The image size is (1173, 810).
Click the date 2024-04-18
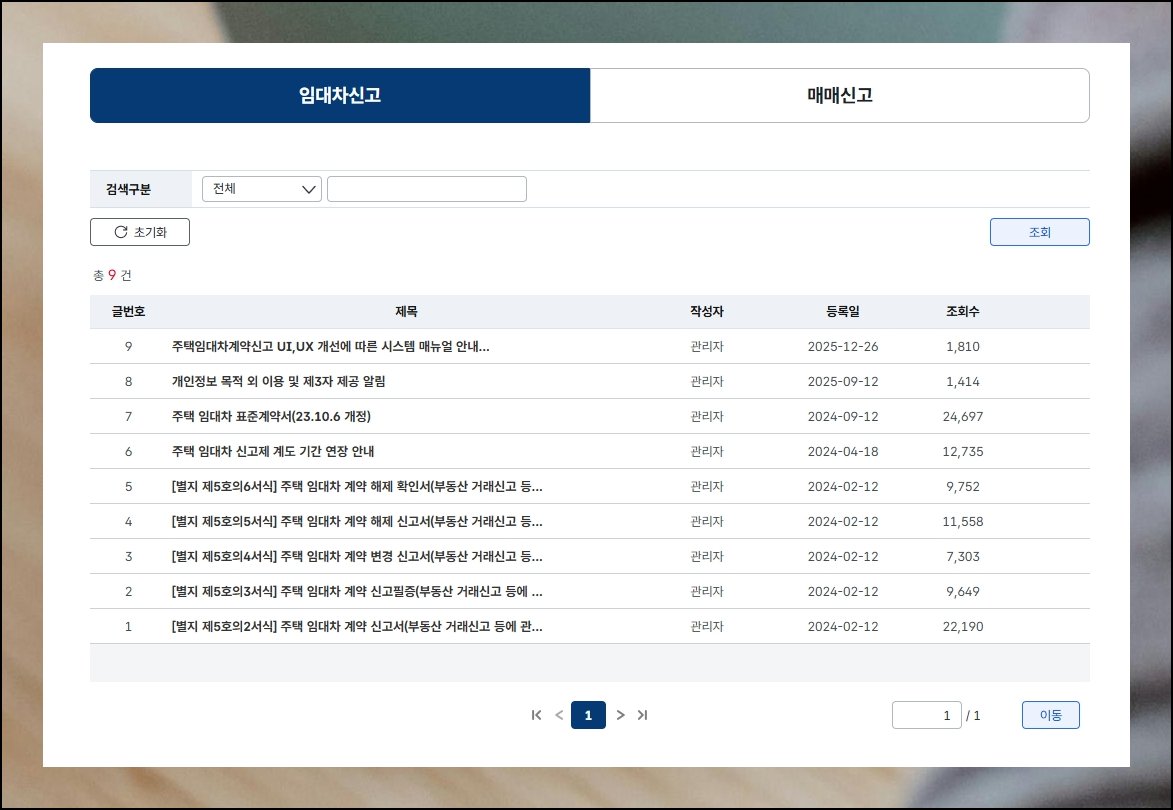click(843, 452)
